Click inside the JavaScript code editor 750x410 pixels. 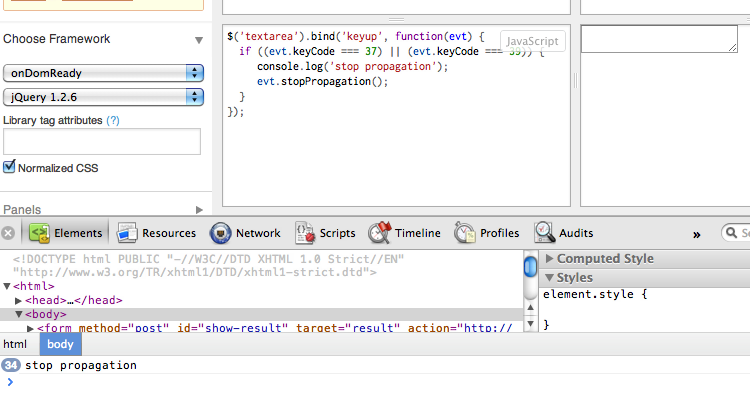pos(397,115)
